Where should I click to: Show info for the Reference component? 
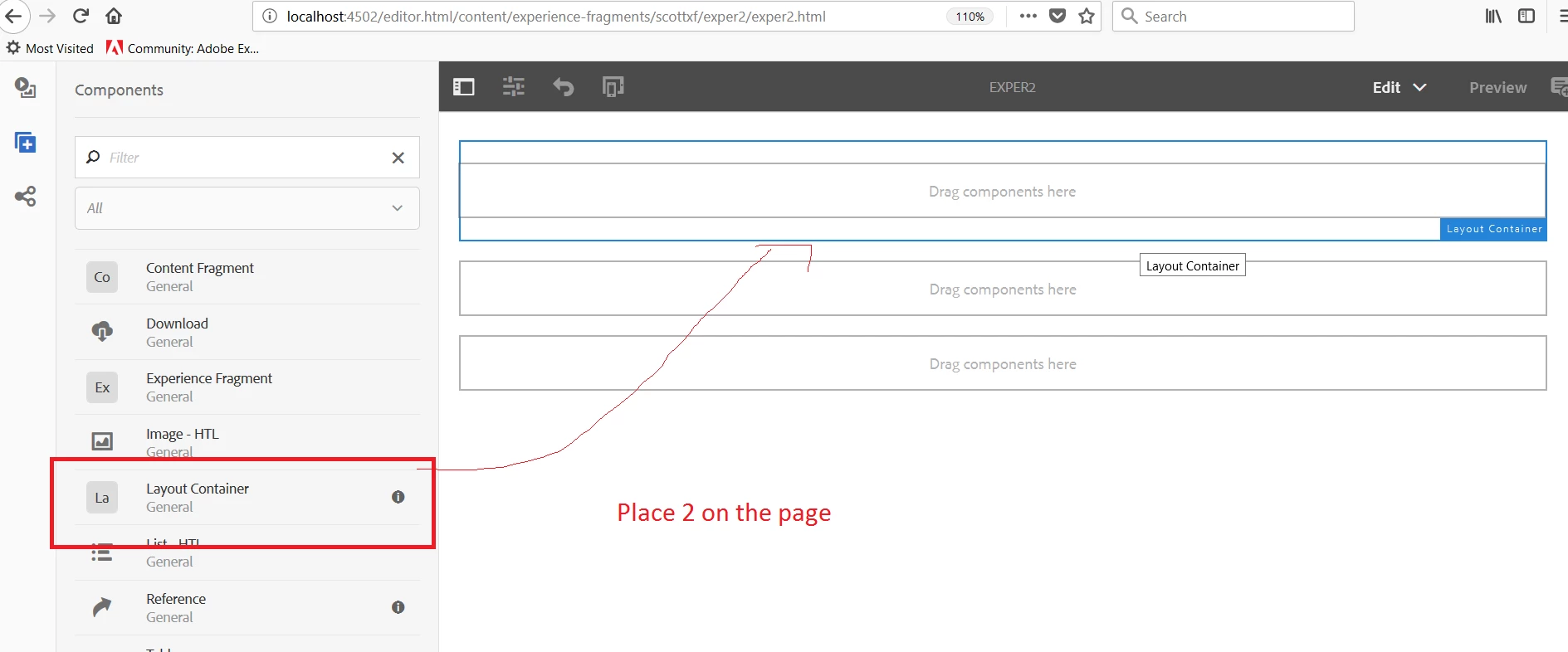point(398,607)
